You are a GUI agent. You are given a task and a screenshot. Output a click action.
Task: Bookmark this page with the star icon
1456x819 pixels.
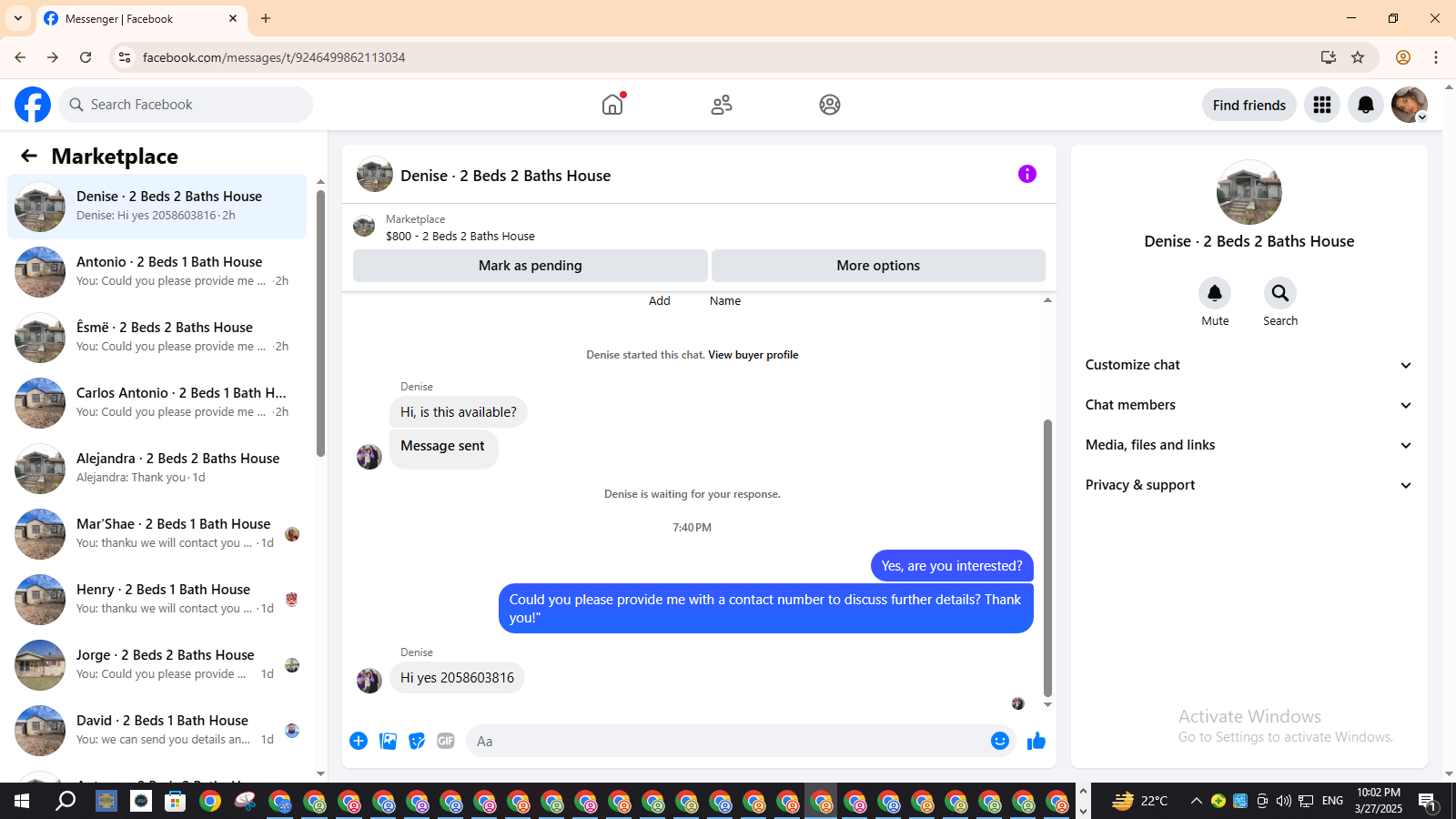click(x=1358, y=57)
